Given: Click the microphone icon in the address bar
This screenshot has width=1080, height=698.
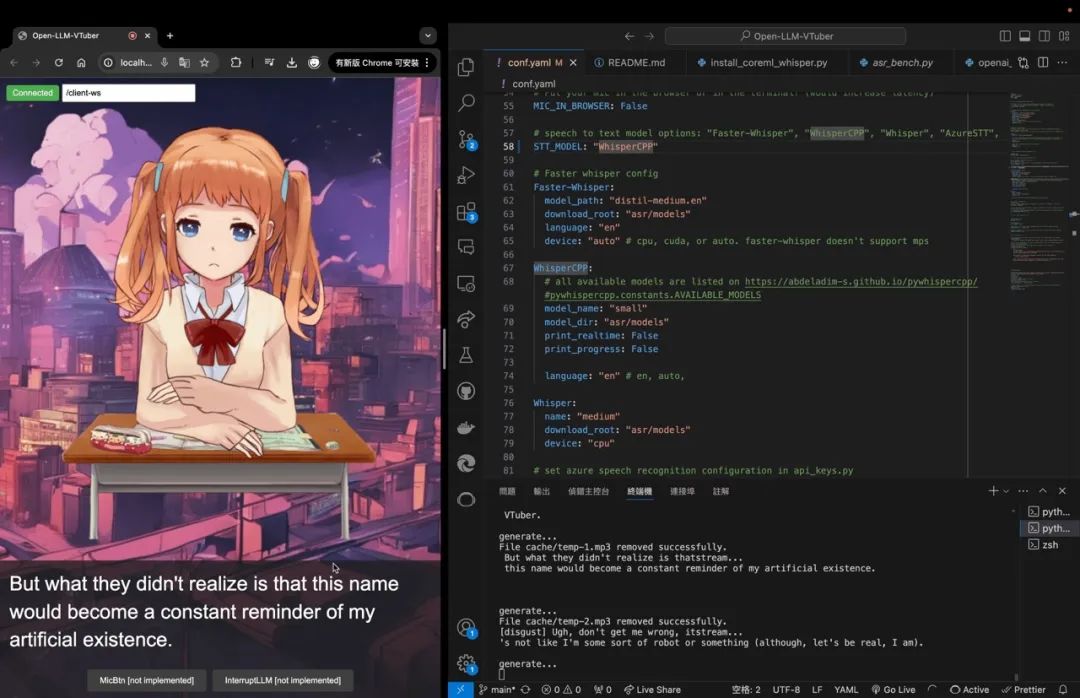Looking at the screenshot, I should [x=164, y=63].
